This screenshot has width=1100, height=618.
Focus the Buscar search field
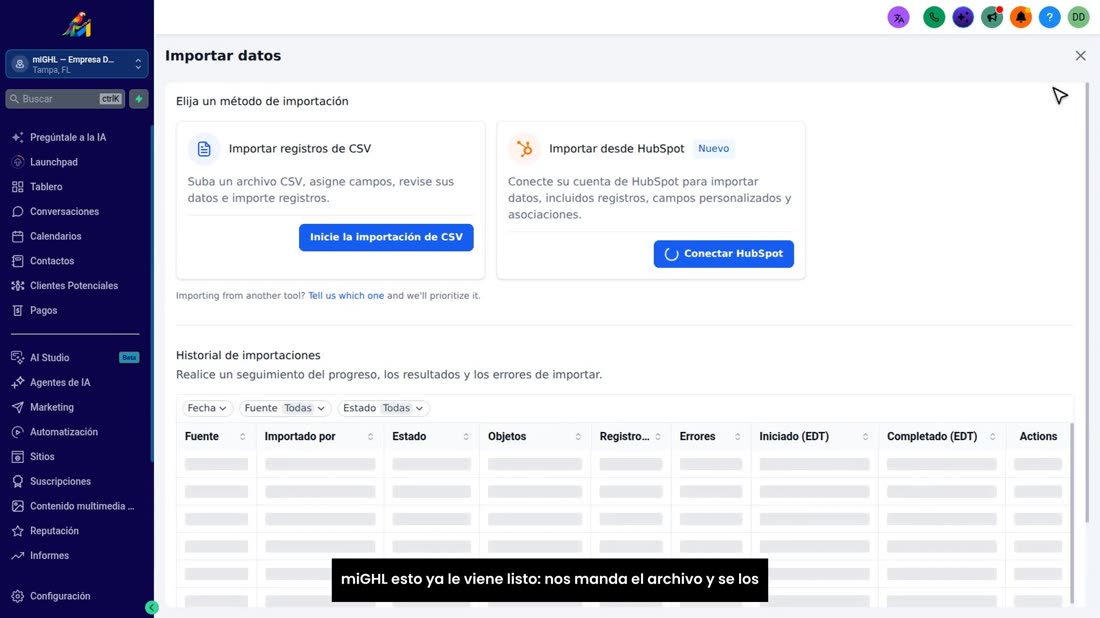[65, 99]
